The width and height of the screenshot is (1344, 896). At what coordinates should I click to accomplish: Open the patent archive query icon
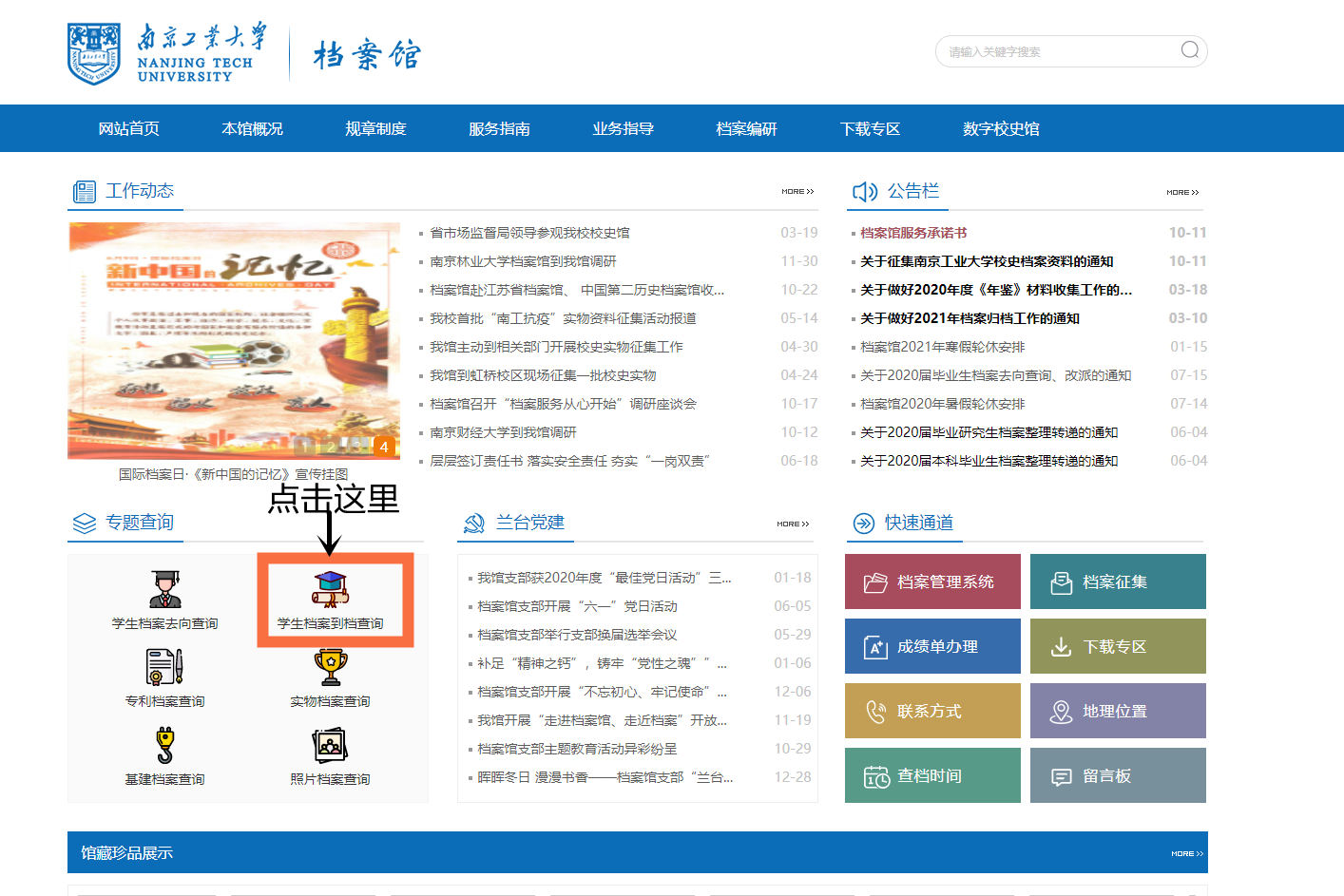164,667
